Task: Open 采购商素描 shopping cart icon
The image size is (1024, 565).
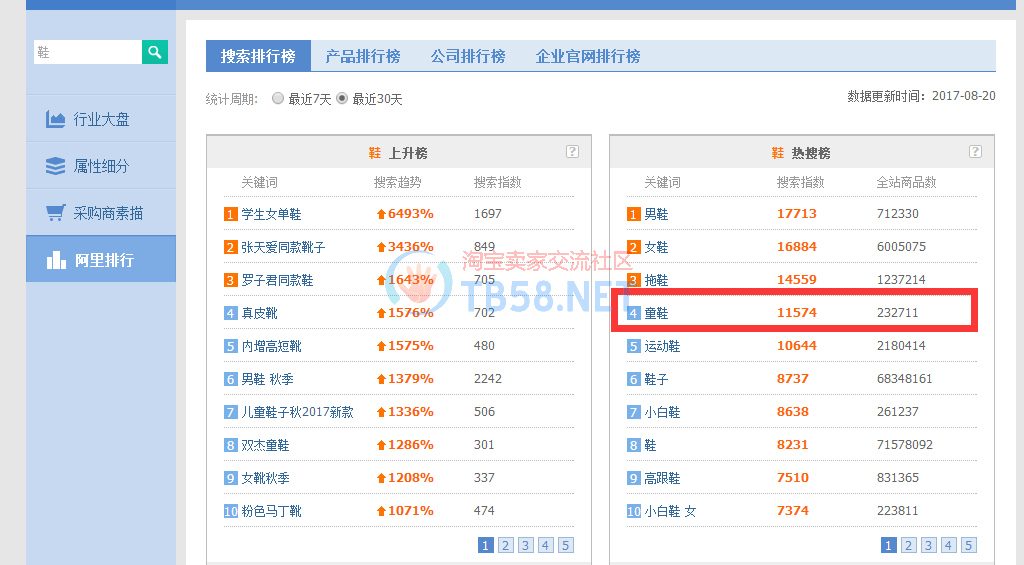Action: [56, 213]
